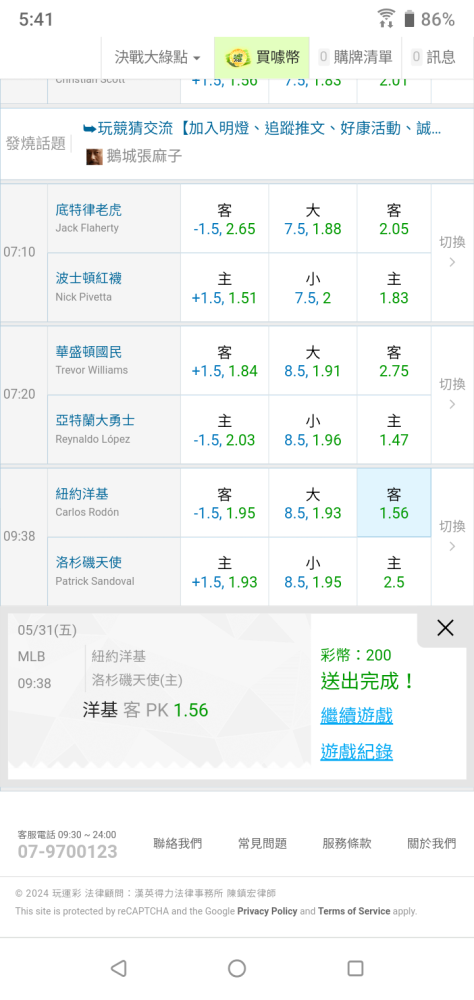Open 訊息 messages tab
Screen dimensions: 474x1000
(434, 57)
